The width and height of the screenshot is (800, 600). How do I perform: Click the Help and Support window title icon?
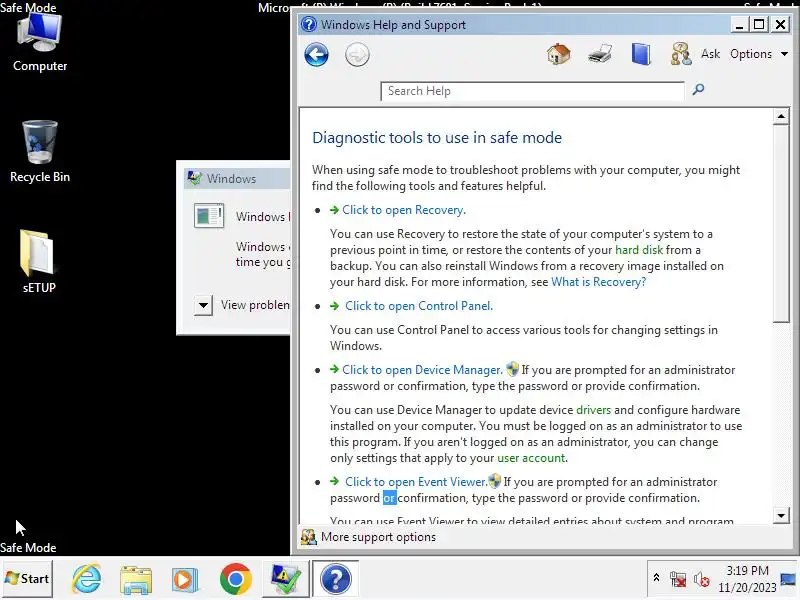tap(309, 24)
